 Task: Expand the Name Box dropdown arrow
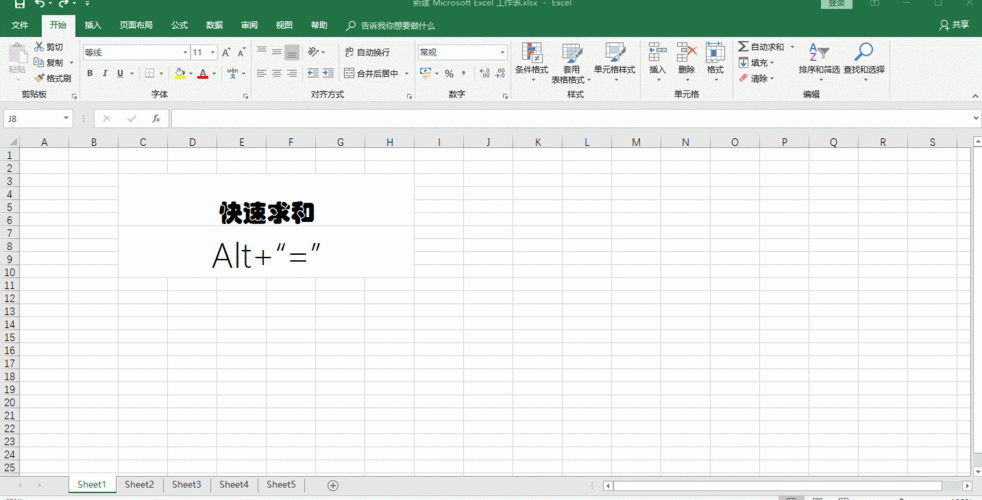pyautogui.click(x=66, y=118)
